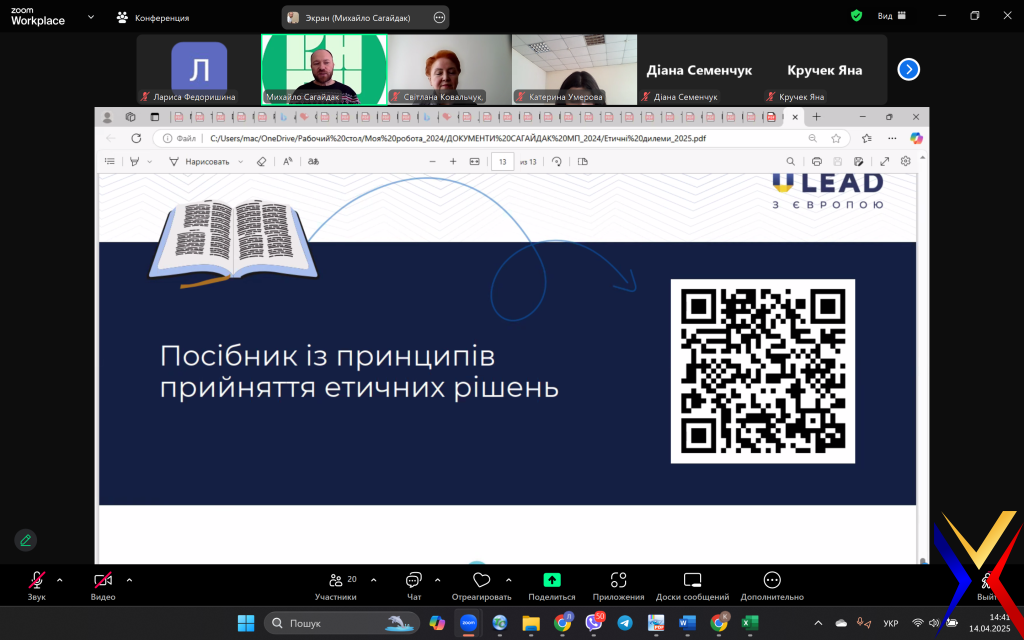Click the green Поделиться share screen button
The height and width of the screenshot is (640, 1024).
552,586
